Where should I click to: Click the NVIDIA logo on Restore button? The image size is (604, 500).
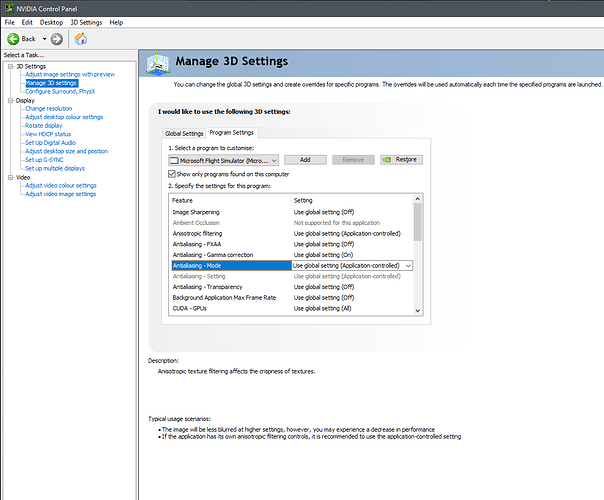(387, 159)
